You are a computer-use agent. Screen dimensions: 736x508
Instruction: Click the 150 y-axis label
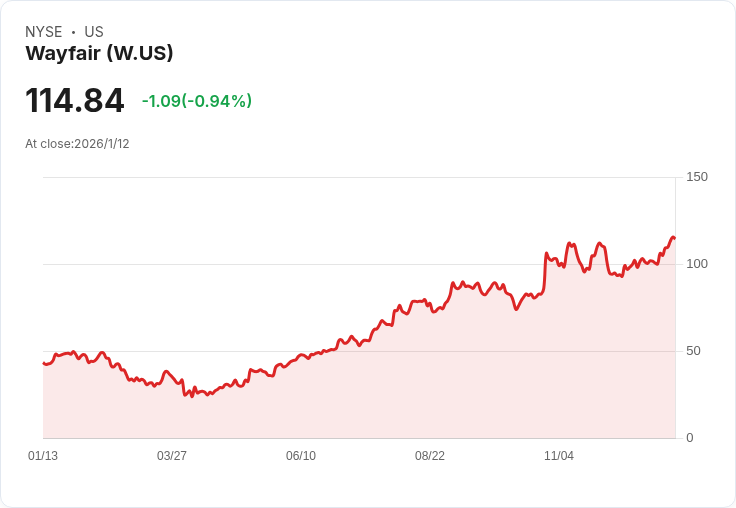[697, 177]
